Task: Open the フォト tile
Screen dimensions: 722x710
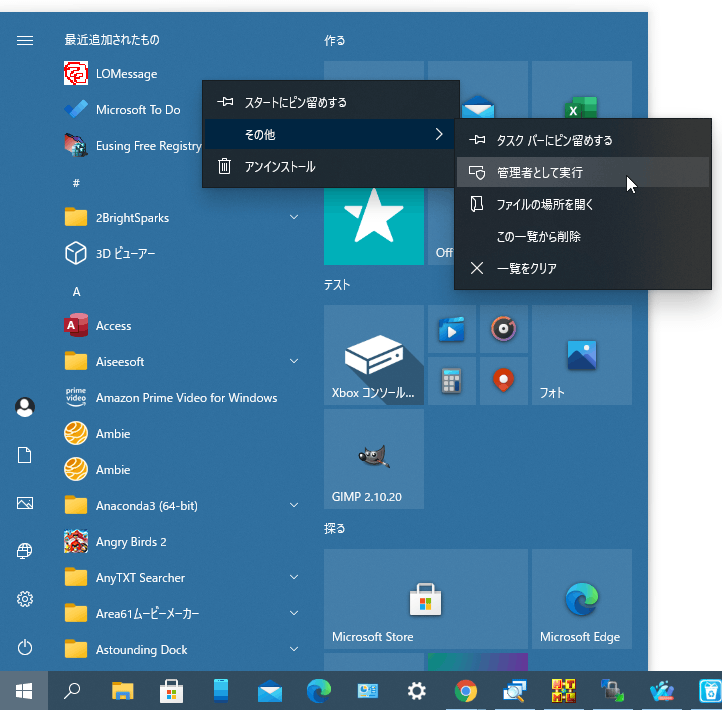Action: 582,355
